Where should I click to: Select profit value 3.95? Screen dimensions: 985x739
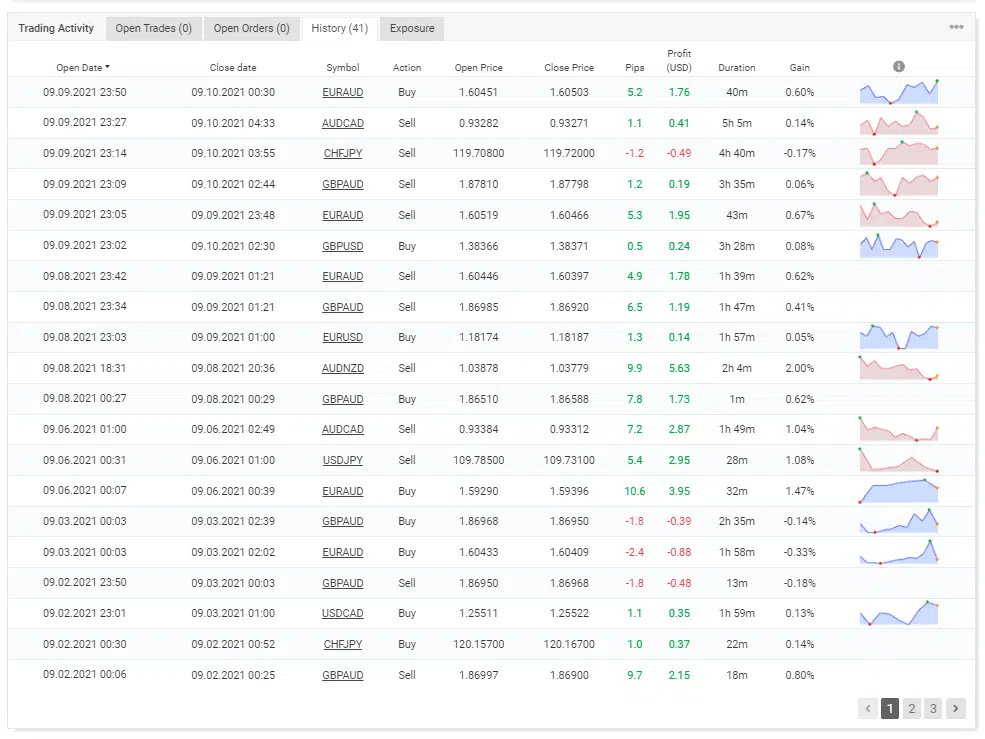pyautogui.click(x=679, y=491)
